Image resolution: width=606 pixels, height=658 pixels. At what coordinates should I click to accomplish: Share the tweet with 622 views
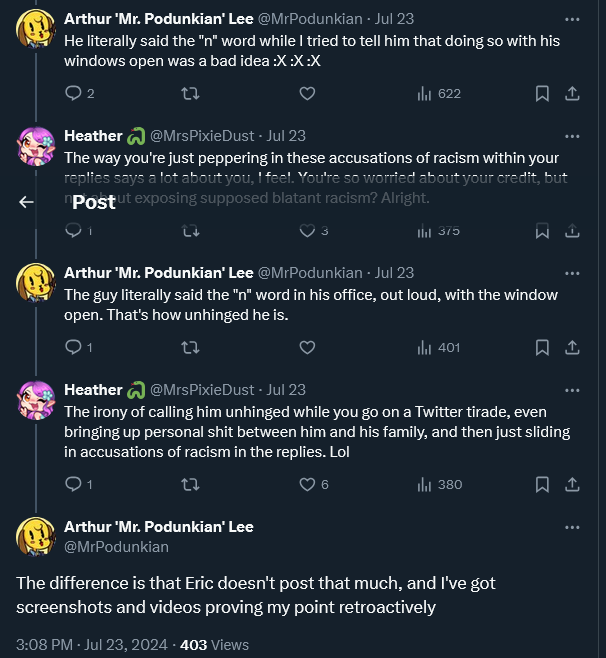click(572, 93)
